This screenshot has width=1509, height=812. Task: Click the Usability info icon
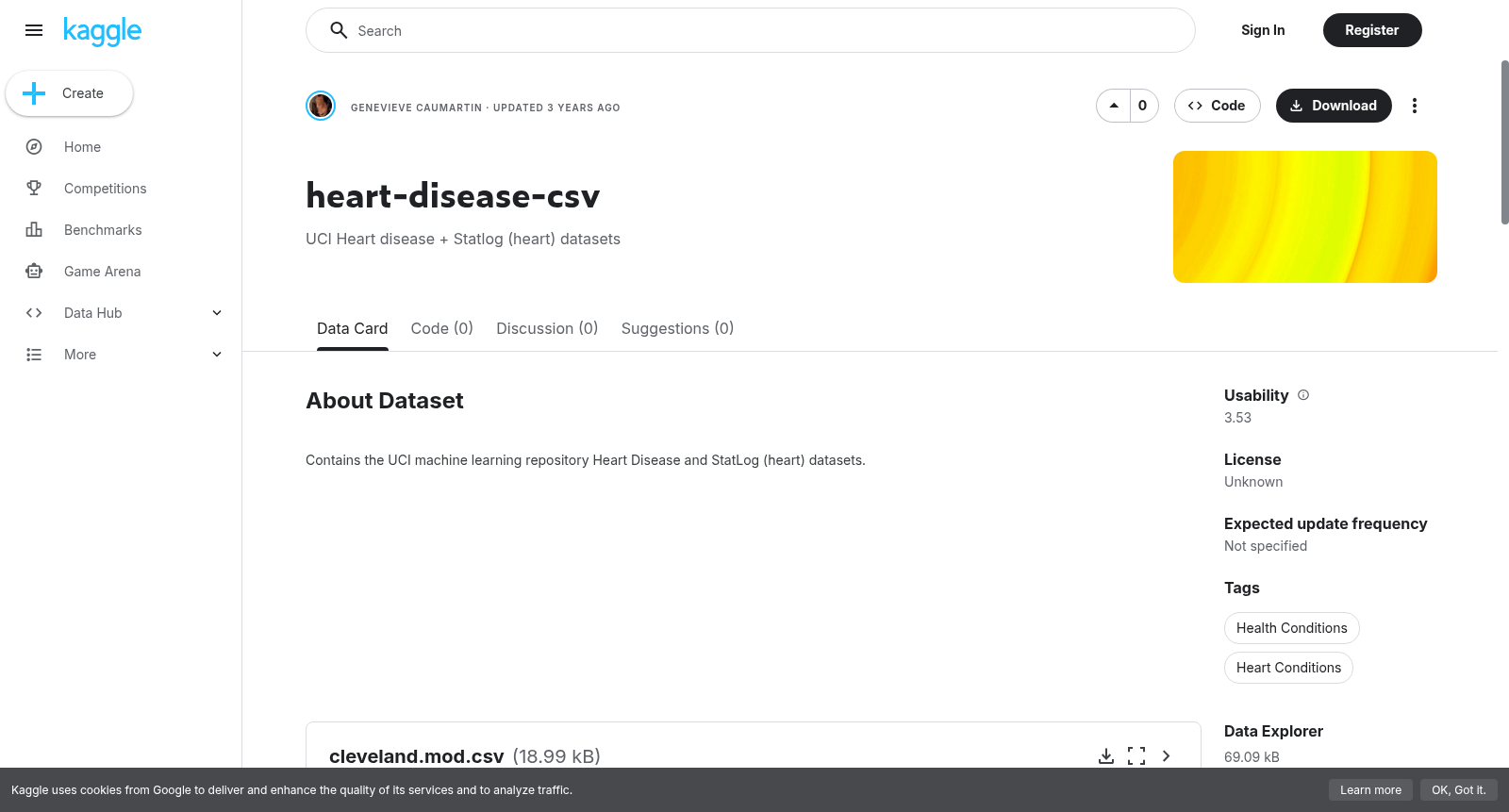[1303, 395]
